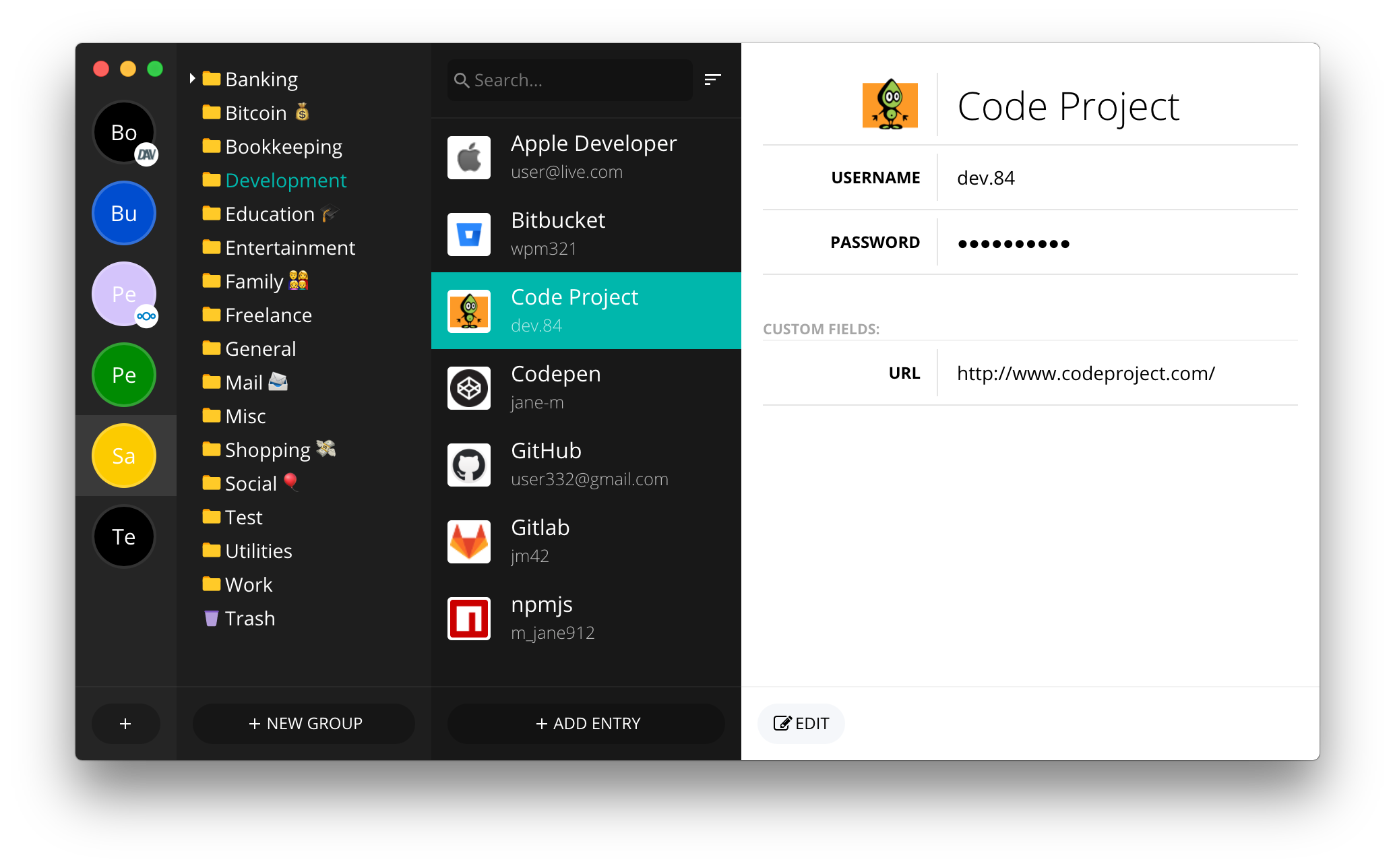
Task: Edit the Code Project entry
Action: pyautogui.click(x=801, y=724)
